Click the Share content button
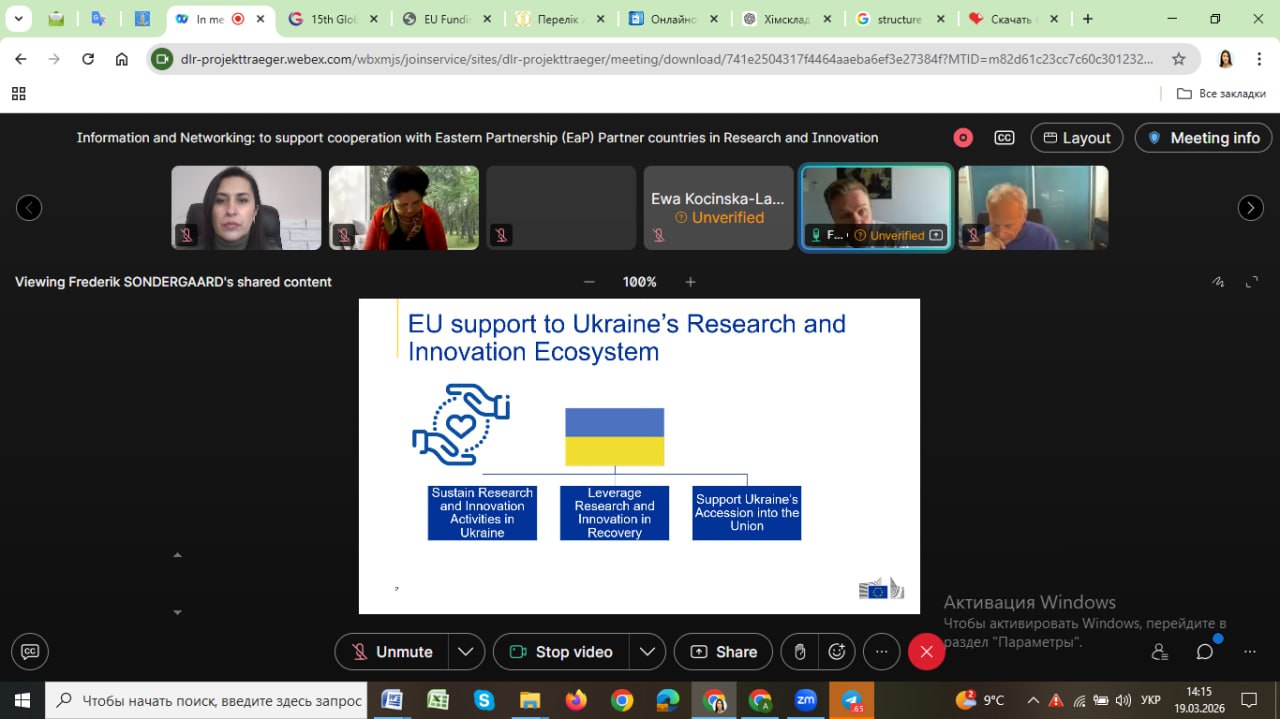Viewport: 1280px width, 719px height. pos(723,652)
